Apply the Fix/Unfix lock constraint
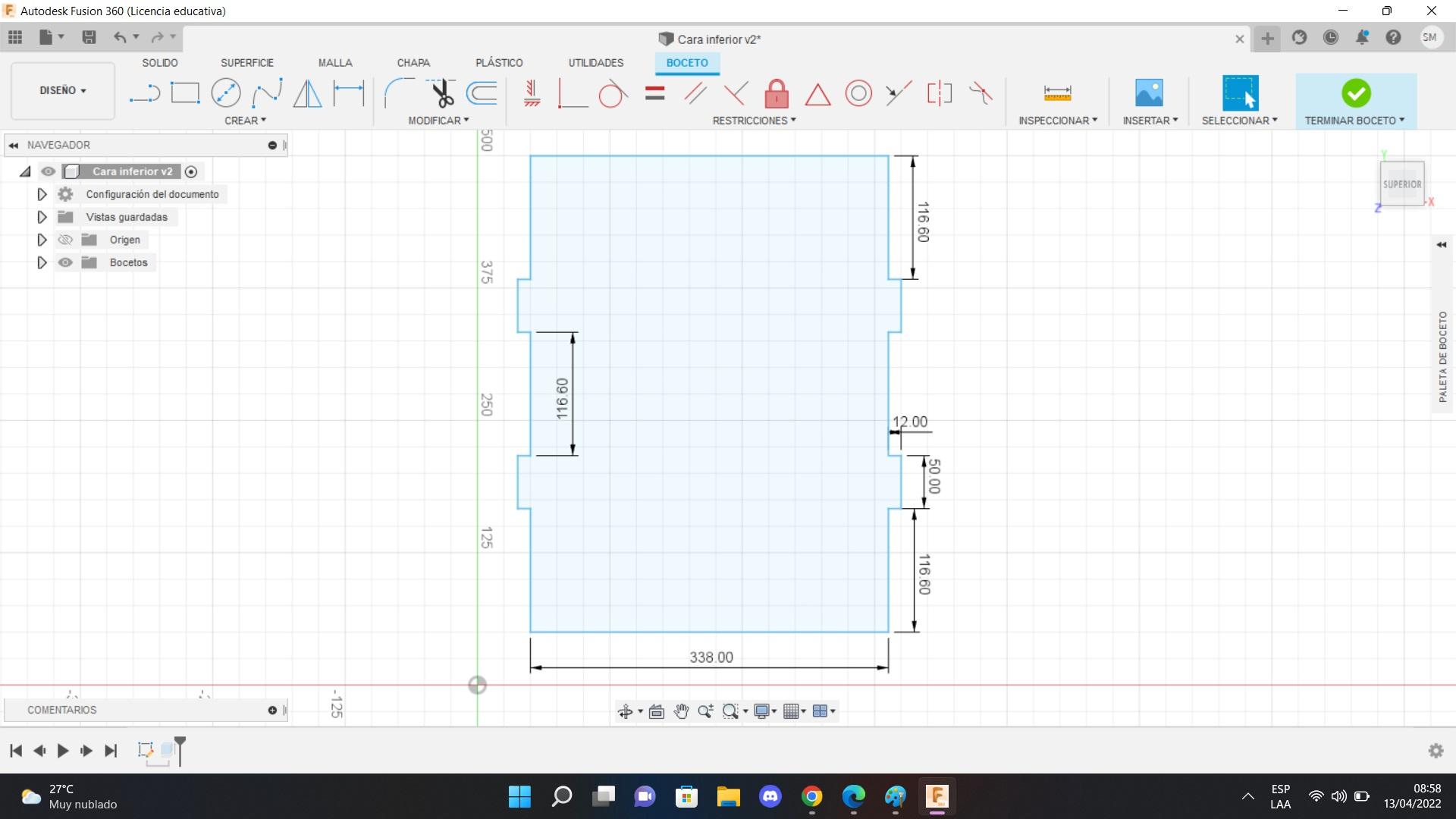Screen dimensions: 1456x819 click(x=777, y=94)
